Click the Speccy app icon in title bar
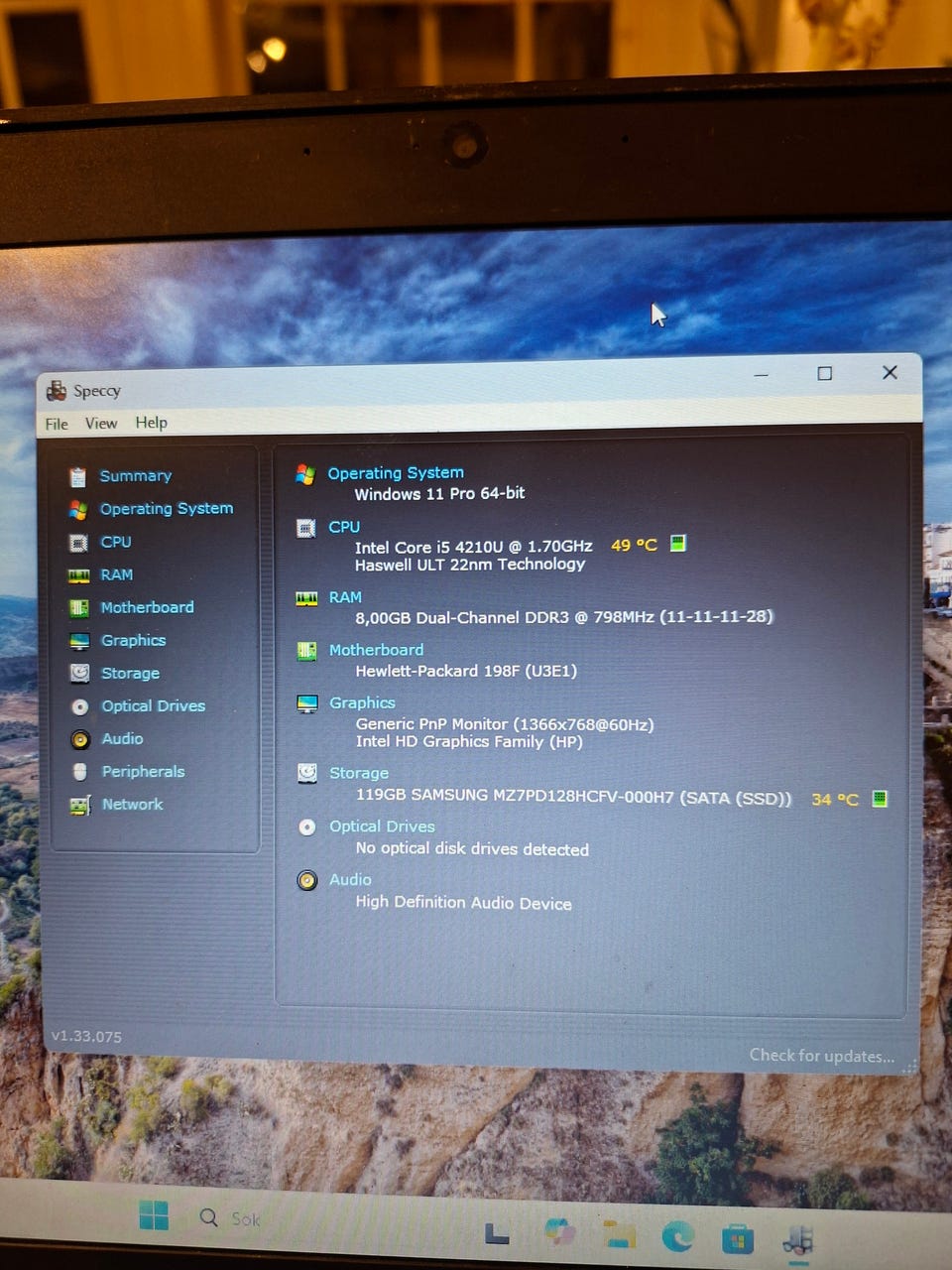The width and height of the screenshot is (952, 1270). 57,391
